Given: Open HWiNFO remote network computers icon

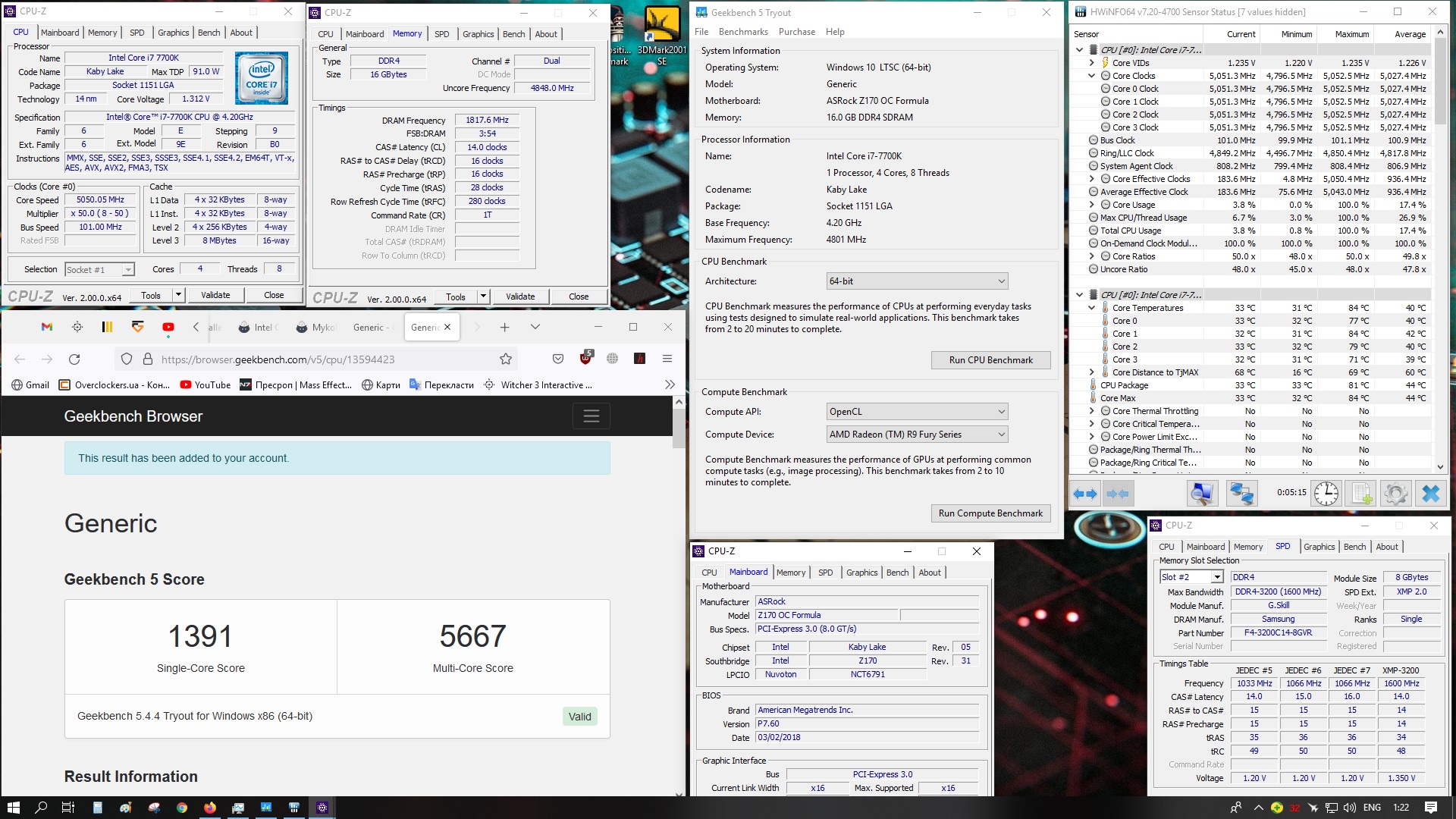Looking at the screenshot, I should pyautogui.click(x=1241, y=494).
